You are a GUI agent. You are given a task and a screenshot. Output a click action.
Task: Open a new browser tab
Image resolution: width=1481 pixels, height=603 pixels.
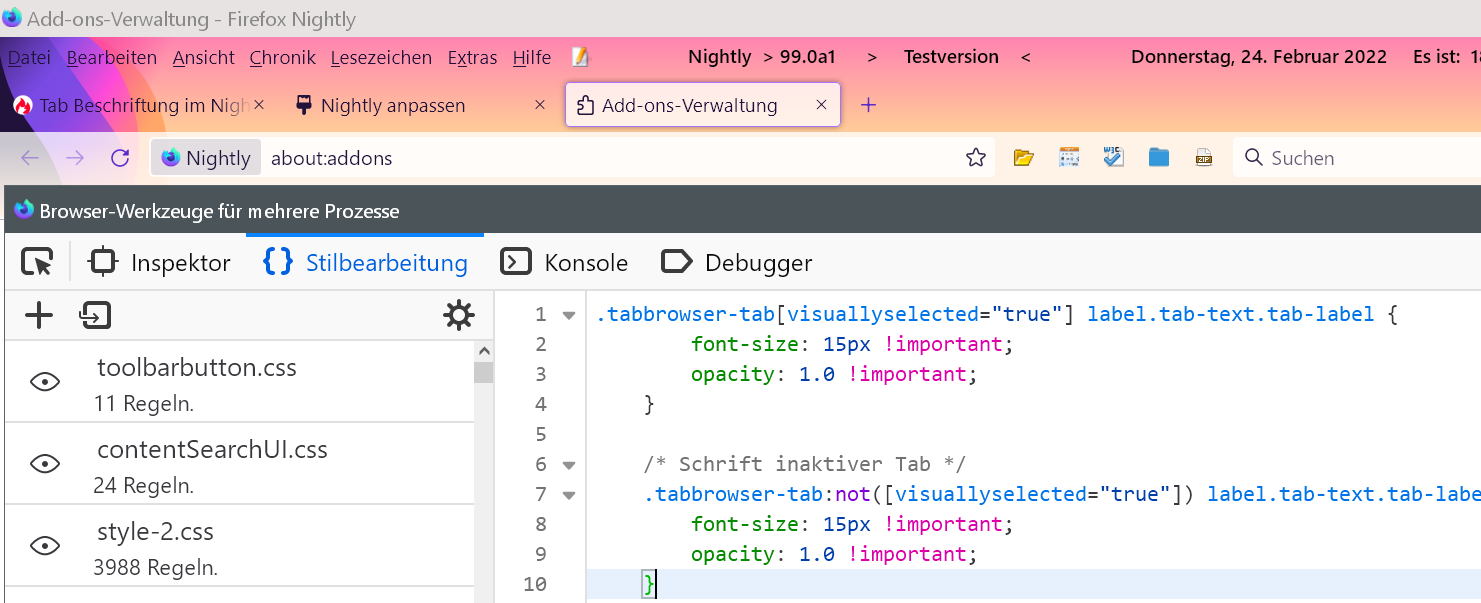pyautogui.click(x=868, y=105)
